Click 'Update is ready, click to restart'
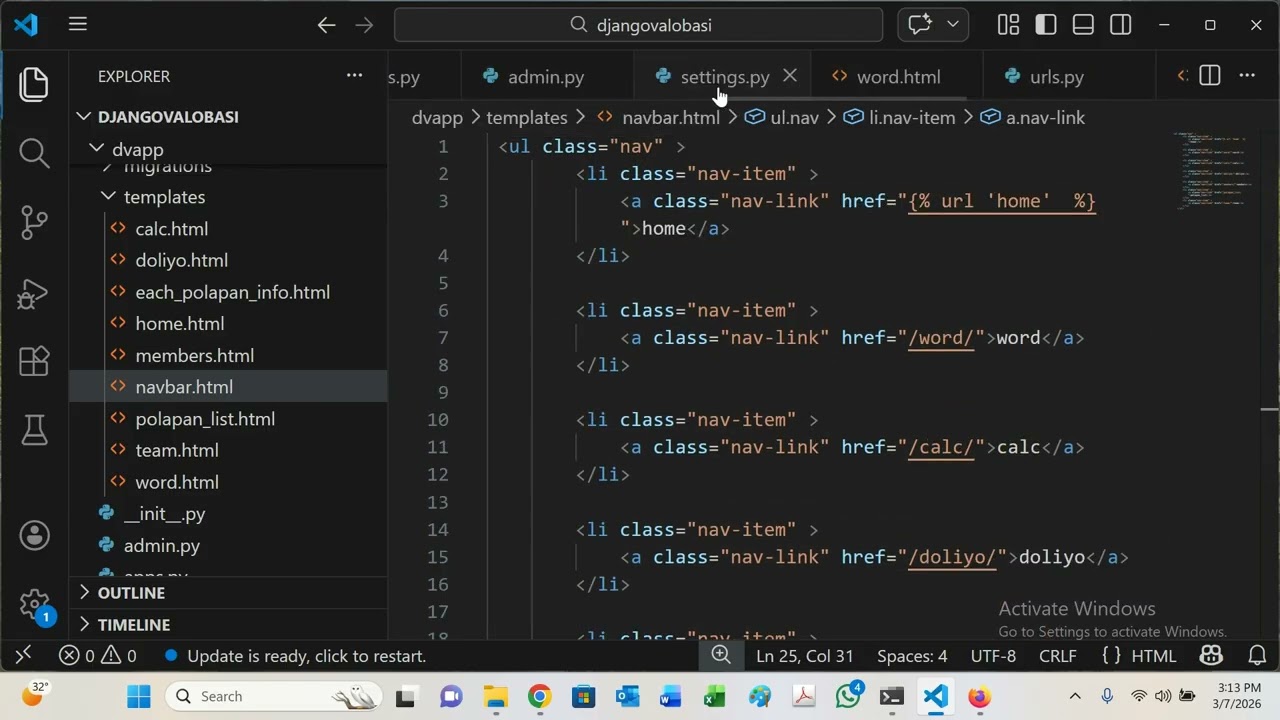 [x=296, y=656]
